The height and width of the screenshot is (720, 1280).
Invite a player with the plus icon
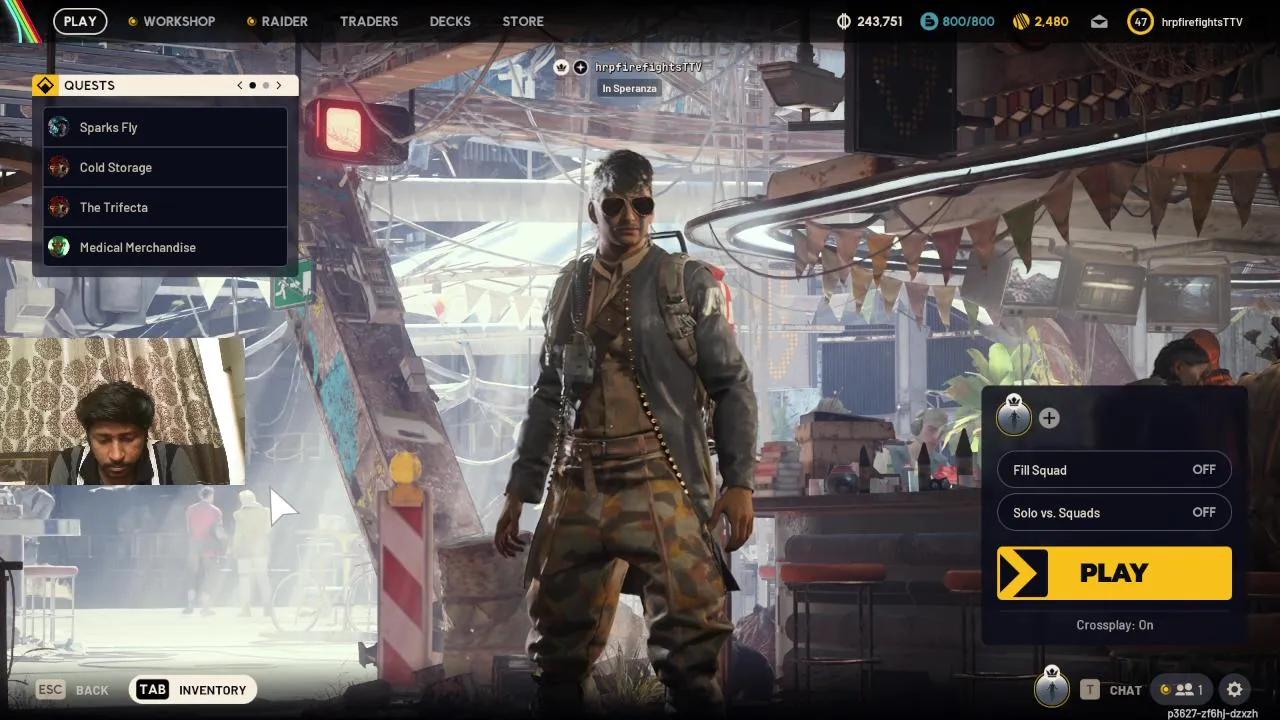tap(1049, 418)
